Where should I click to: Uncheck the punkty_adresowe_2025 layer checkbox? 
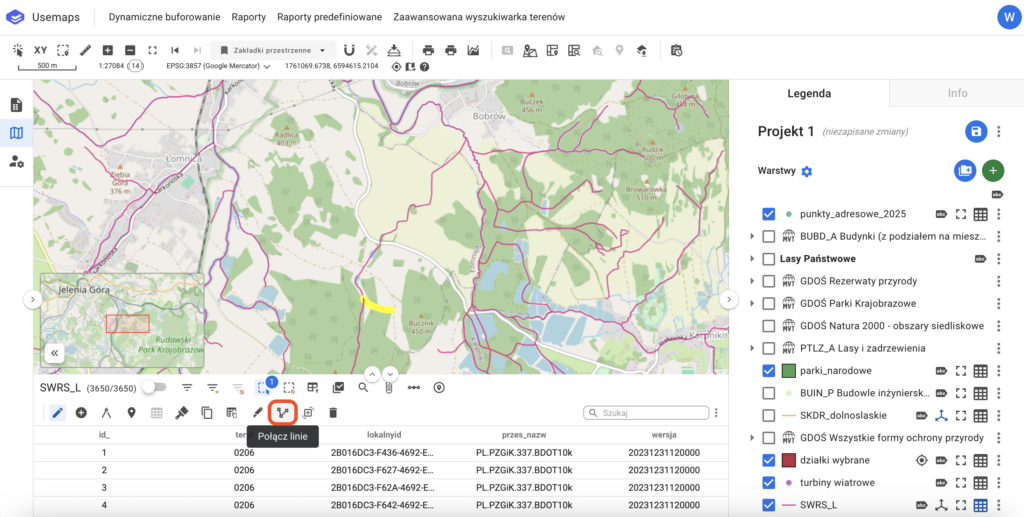point(768,214)
